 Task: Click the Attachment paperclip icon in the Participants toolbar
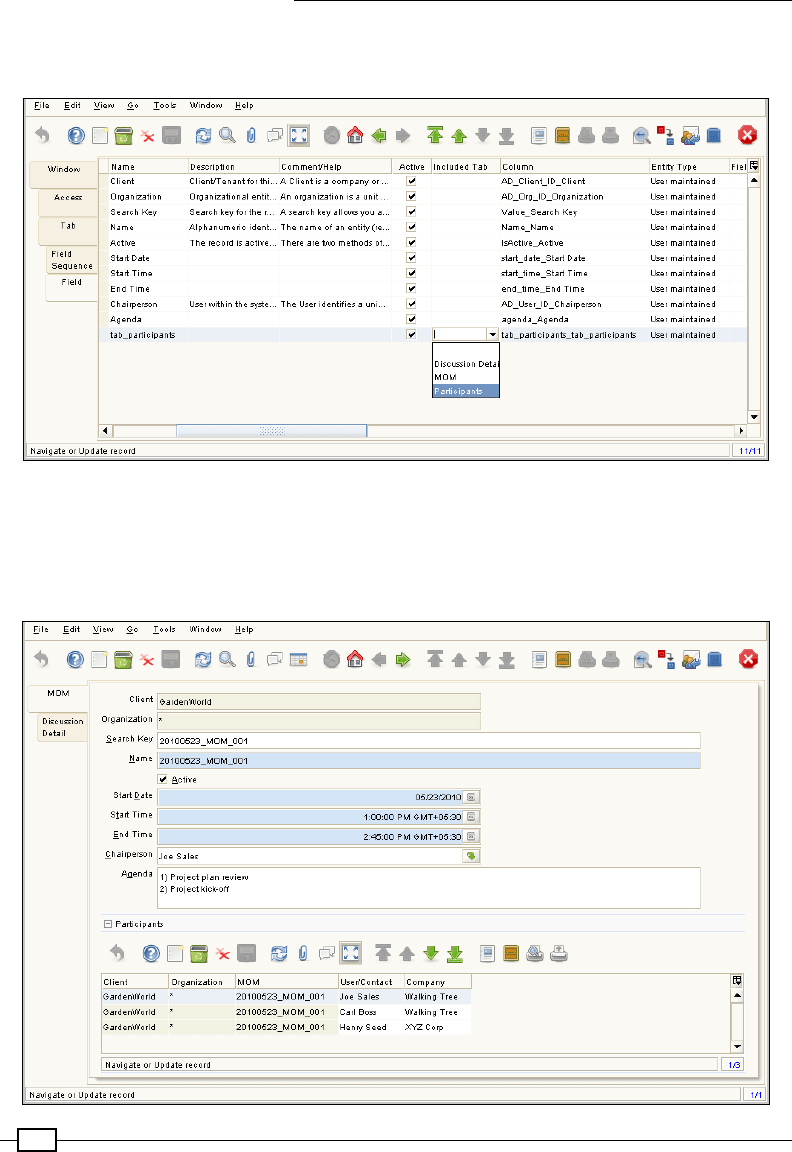point(301,954)
